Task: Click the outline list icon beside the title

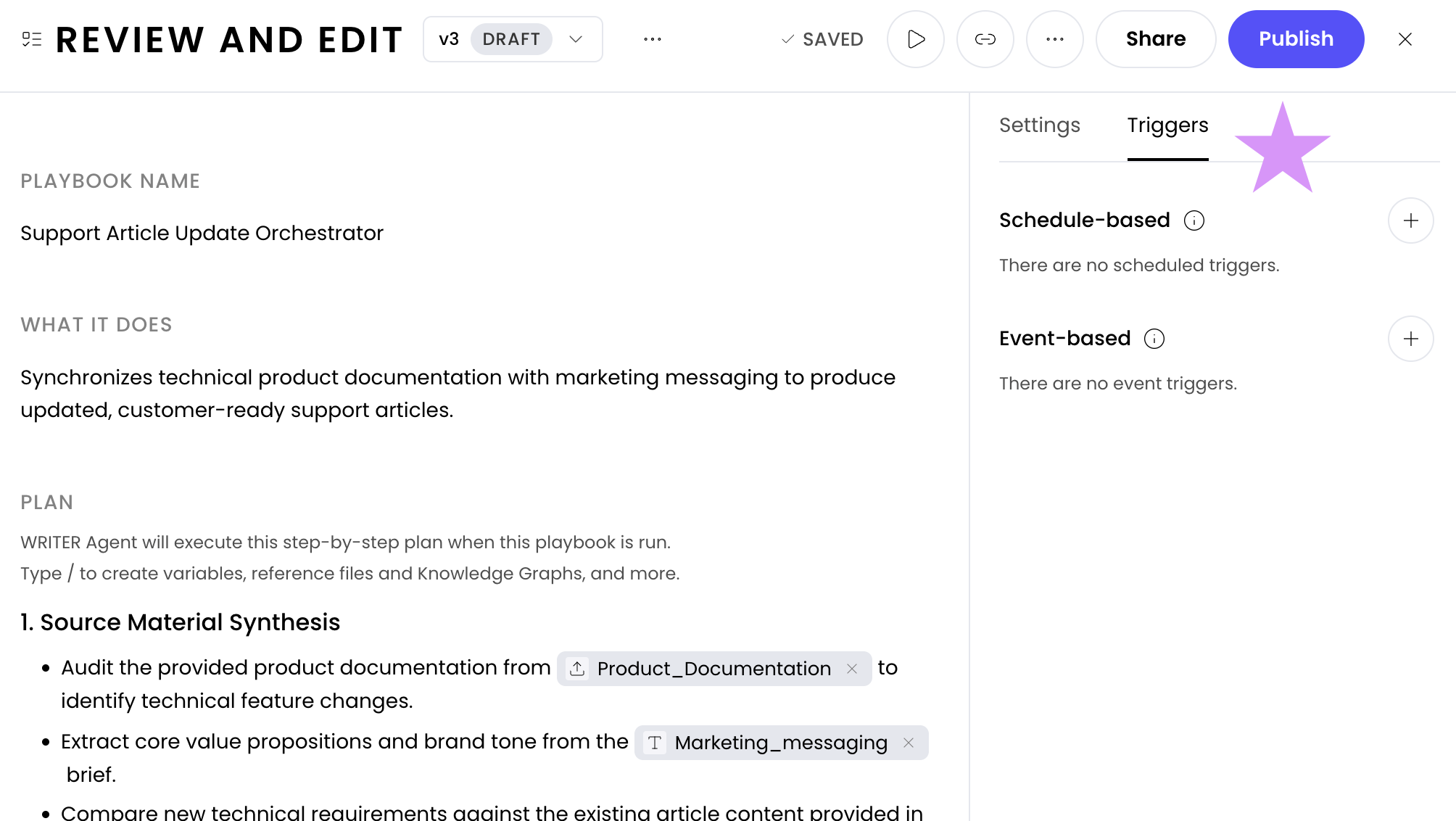Action: pyautogui.click(x=32, y=39)
